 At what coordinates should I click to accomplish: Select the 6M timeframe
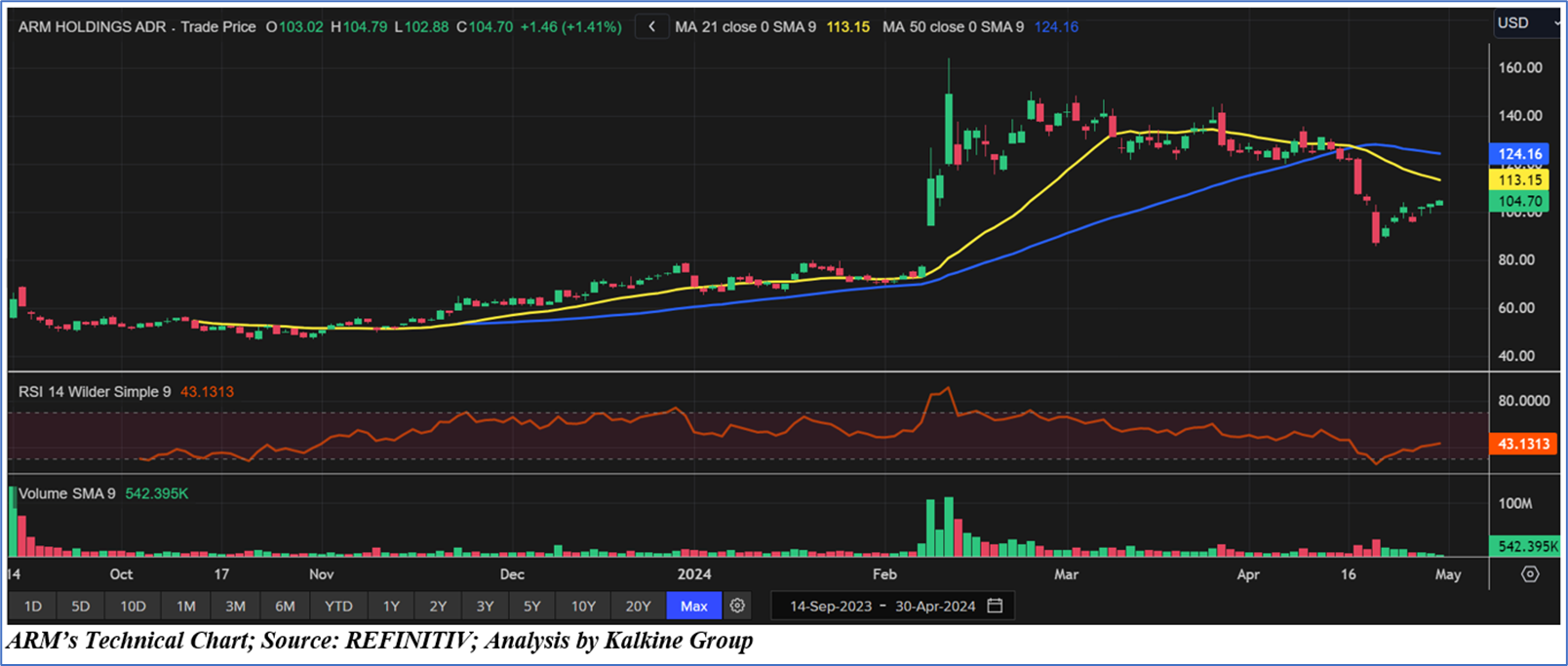[x=285, y=606]
